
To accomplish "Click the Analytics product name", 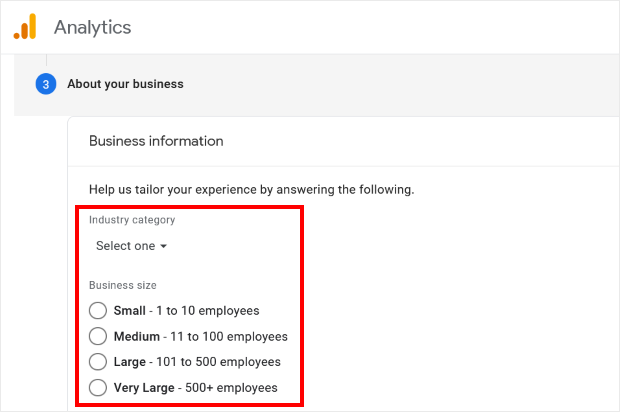I will point(92,27).
